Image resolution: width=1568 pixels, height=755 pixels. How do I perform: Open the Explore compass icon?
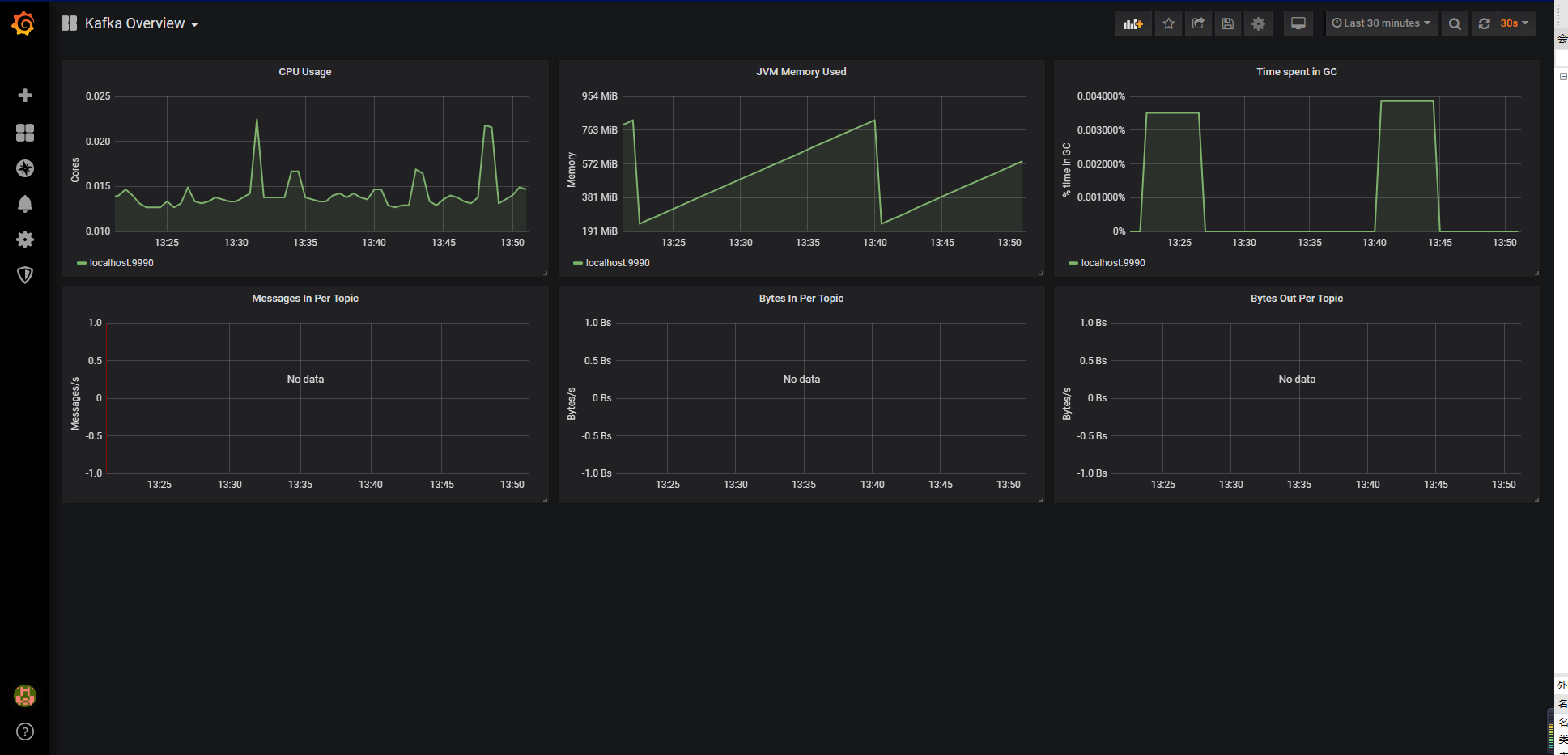coord(25,168)
